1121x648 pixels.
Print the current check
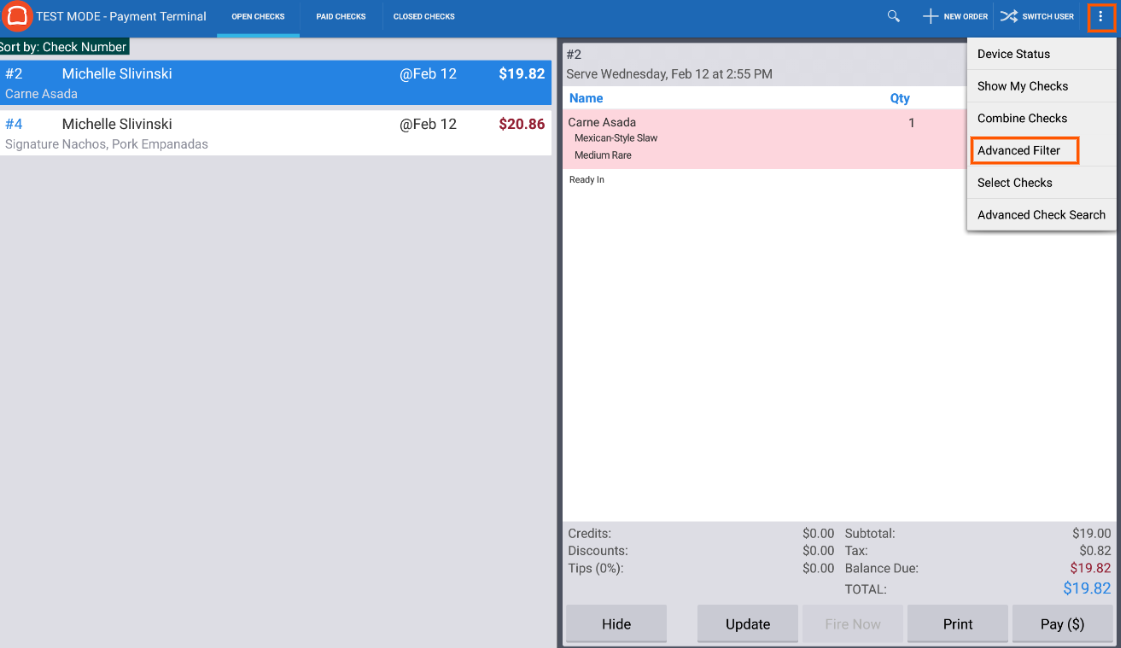point(957,623)
